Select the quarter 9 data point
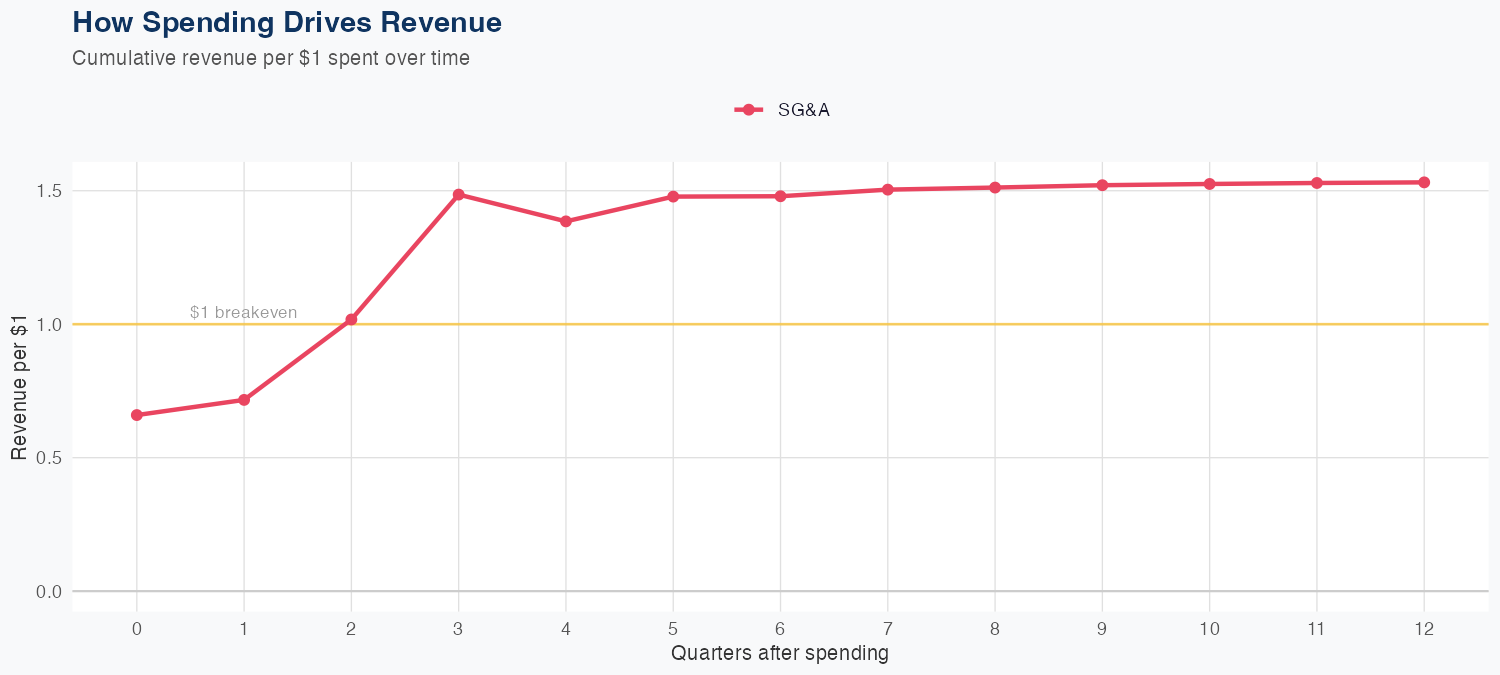The width and height of the screenshot is (1500, 675). coord(1103,185)
